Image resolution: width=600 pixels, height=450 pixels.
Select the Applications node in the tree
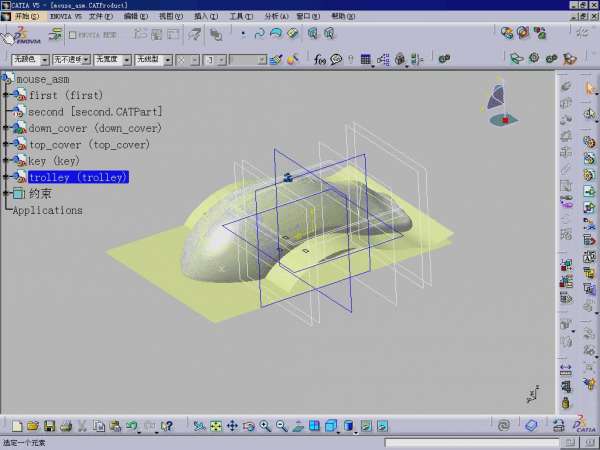pos(47,210)
